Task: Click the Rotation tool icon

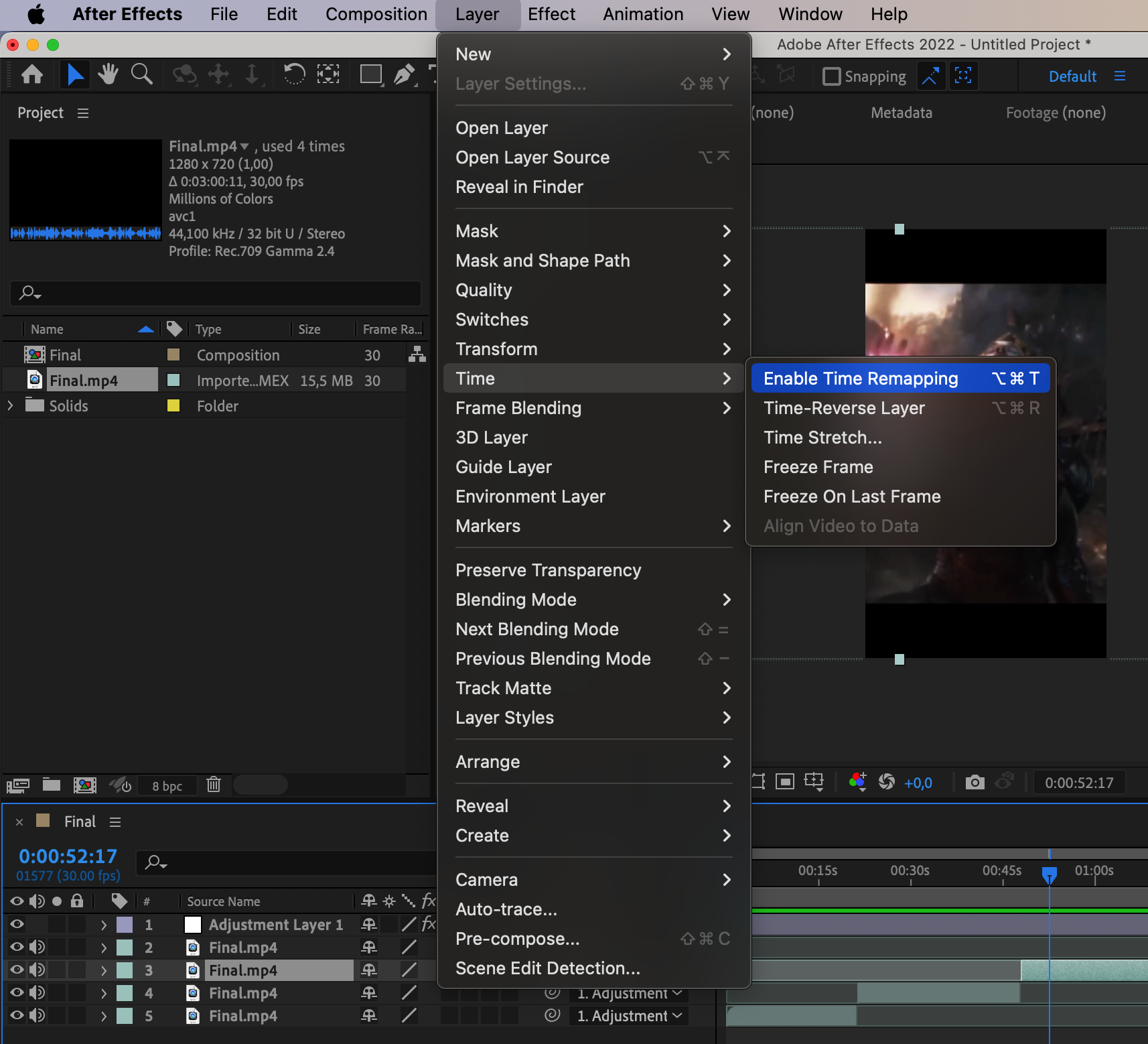Action: 294,74
